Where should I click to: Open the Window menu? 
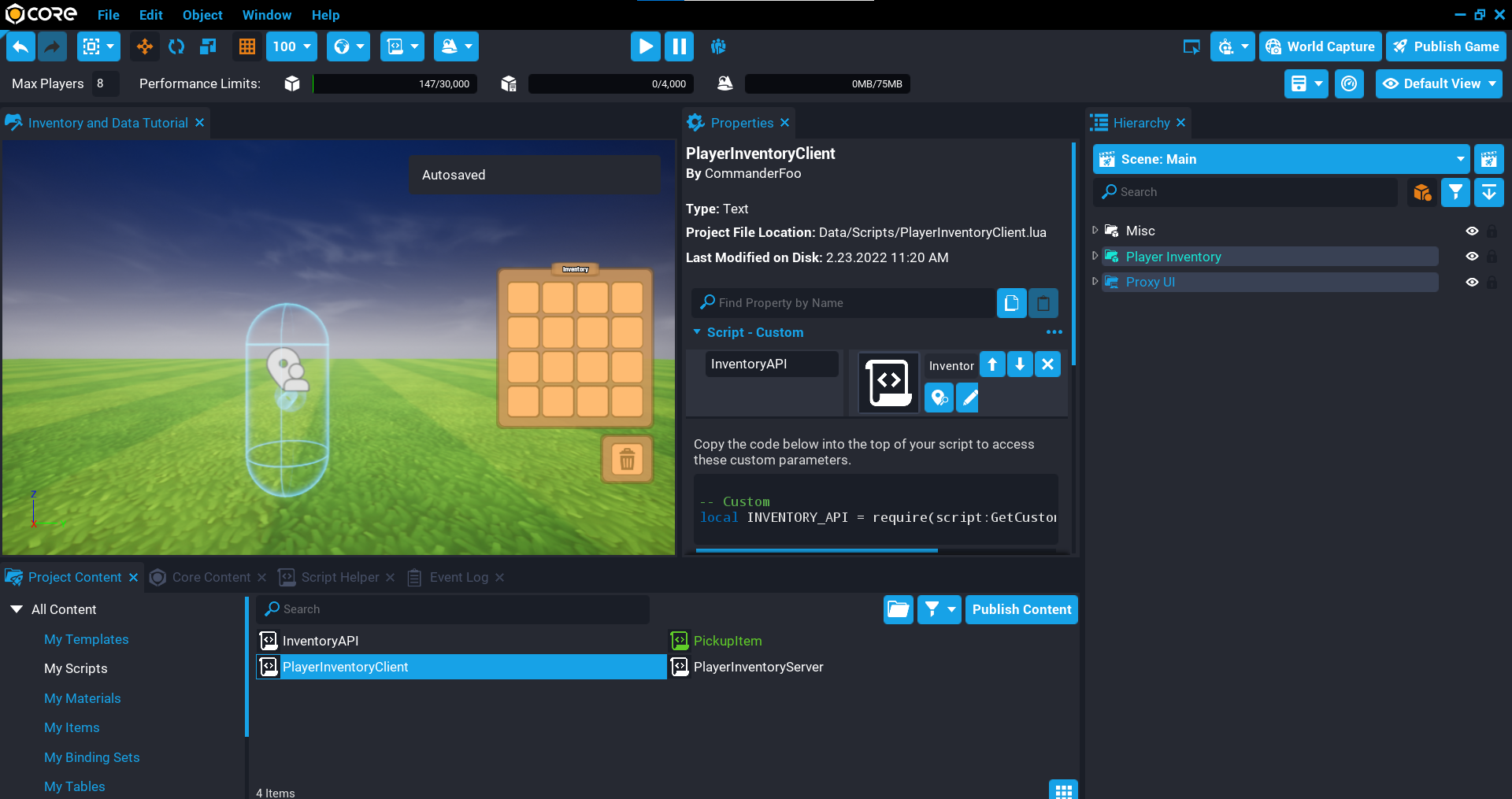(x=266, y=15)
